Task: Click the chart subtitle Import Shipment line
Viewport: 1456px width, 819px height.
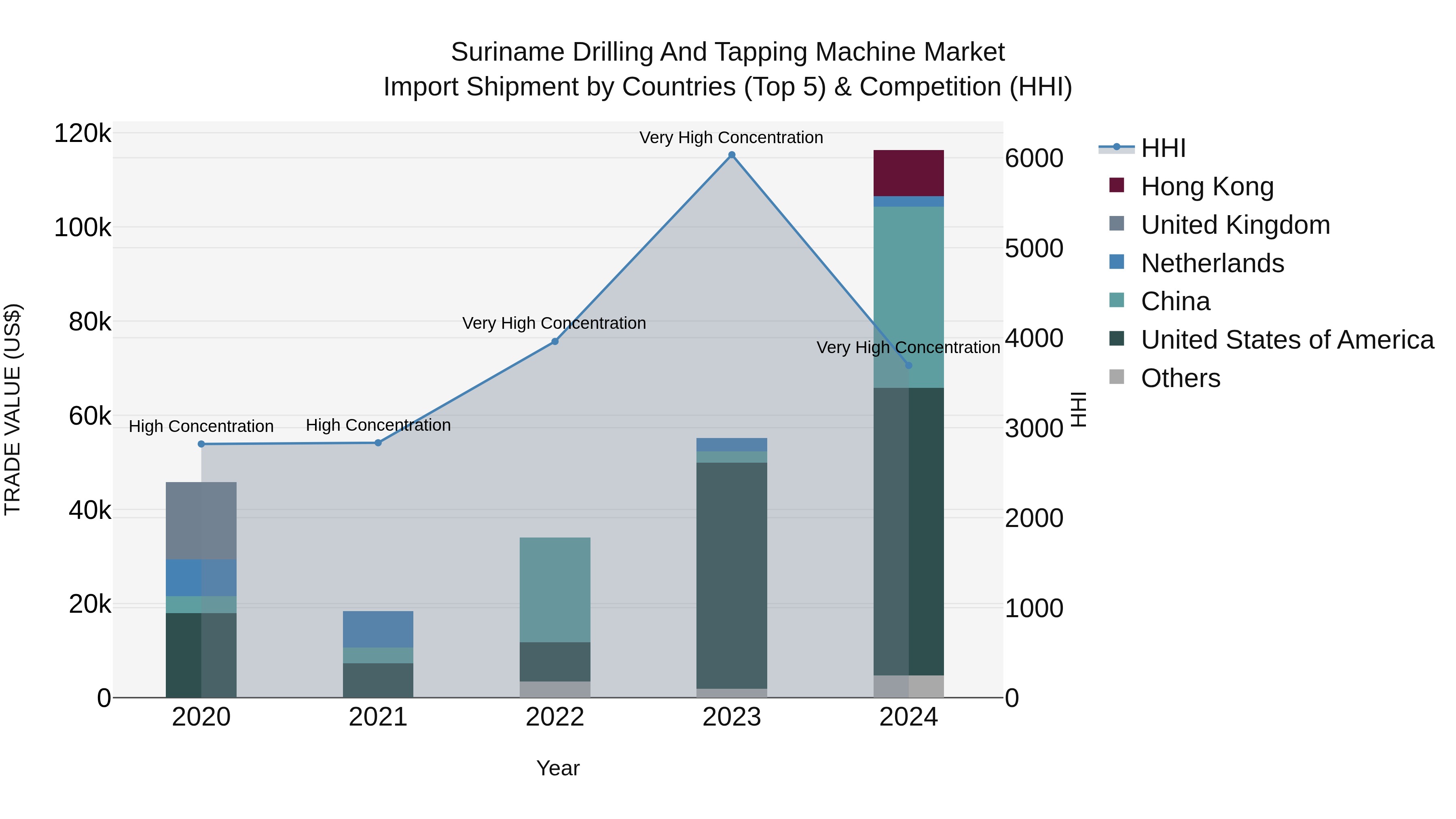Action: click(728, 87)
